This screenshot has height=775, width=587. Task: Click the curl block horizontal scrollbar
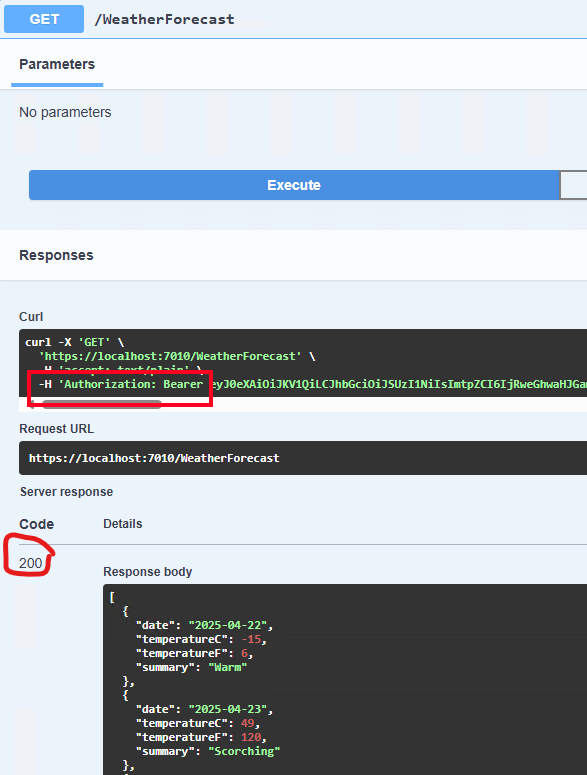102,405
